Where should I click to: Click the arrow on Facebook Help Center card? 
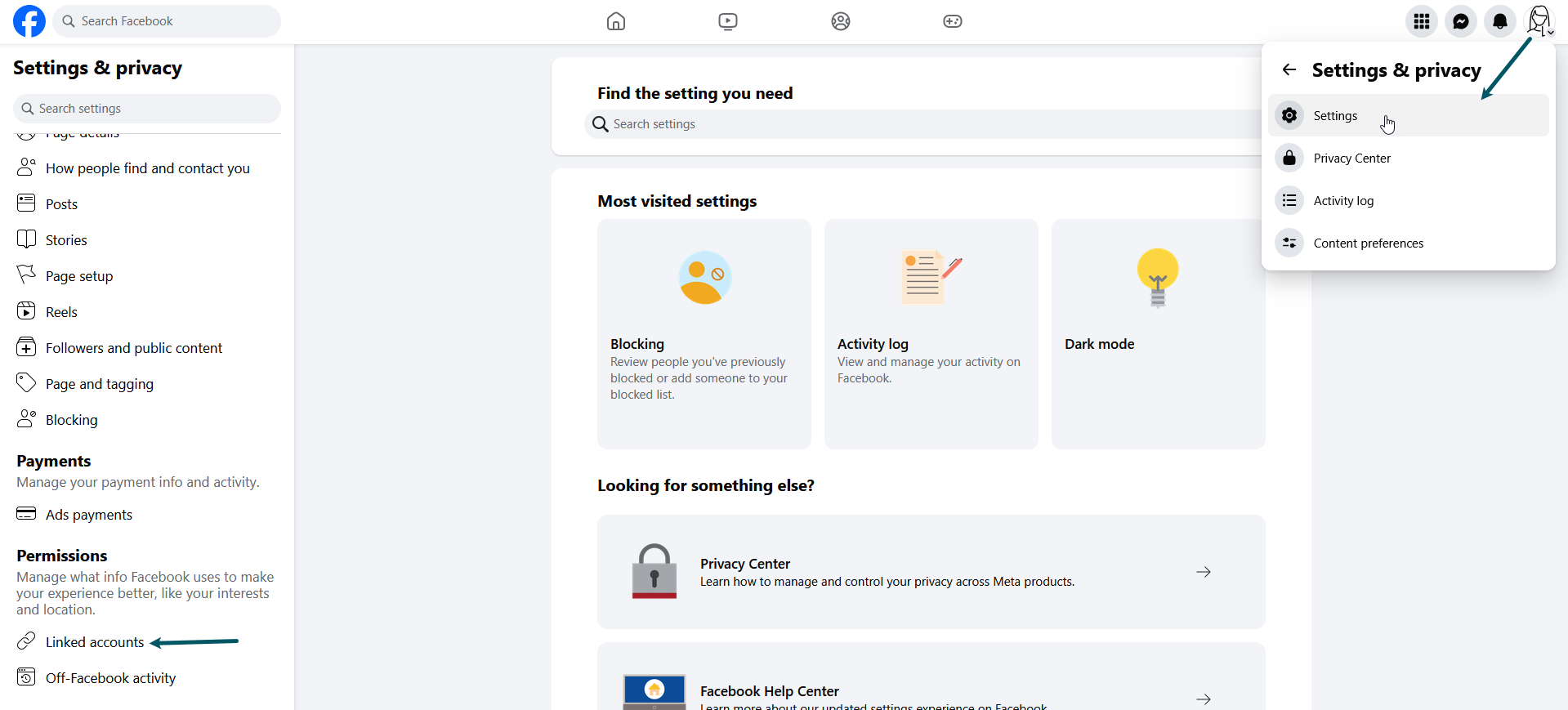coord(1204,699)
